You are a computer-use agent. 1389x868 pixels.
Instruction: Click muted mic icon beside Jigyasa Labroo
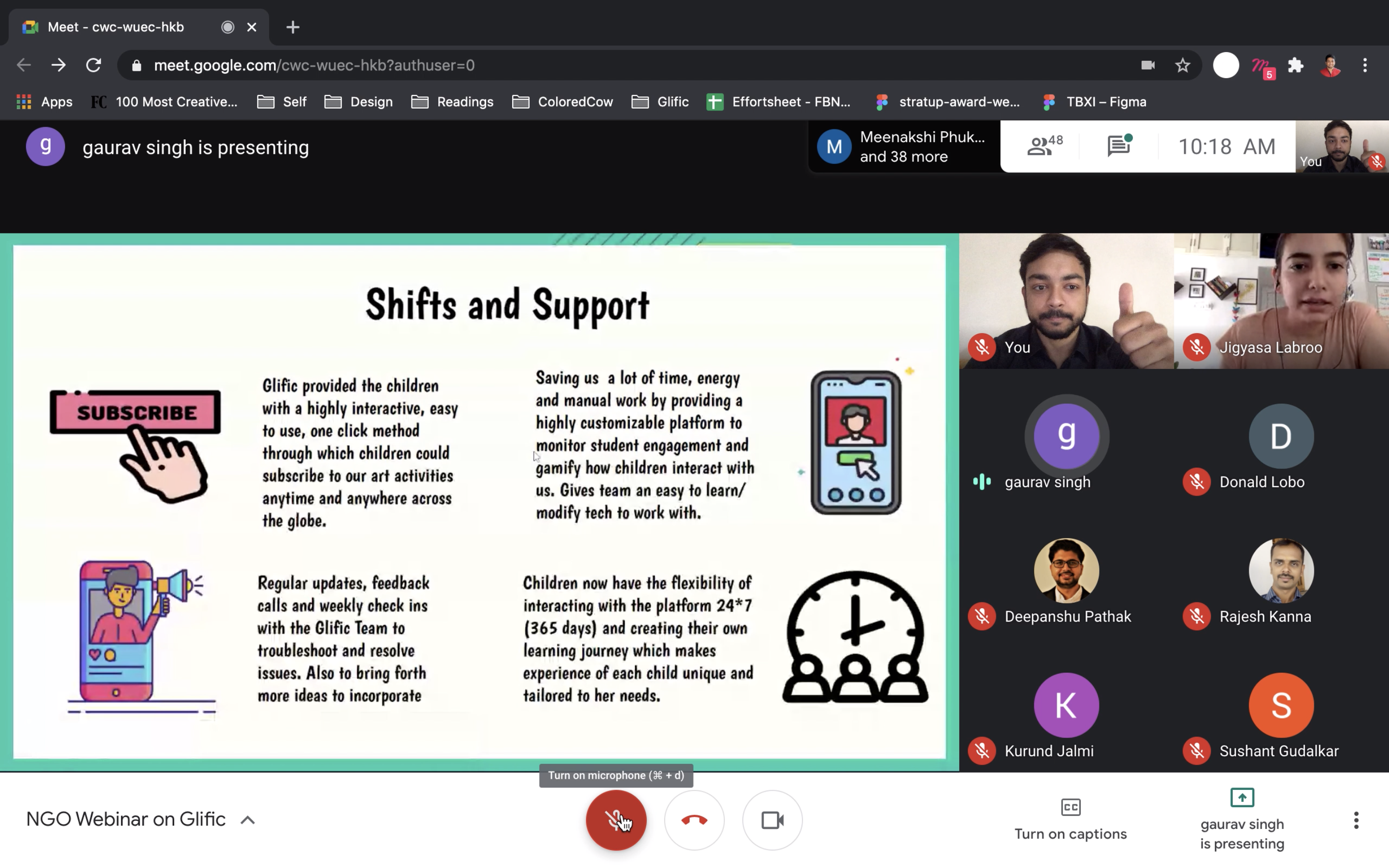point(1197,347)
